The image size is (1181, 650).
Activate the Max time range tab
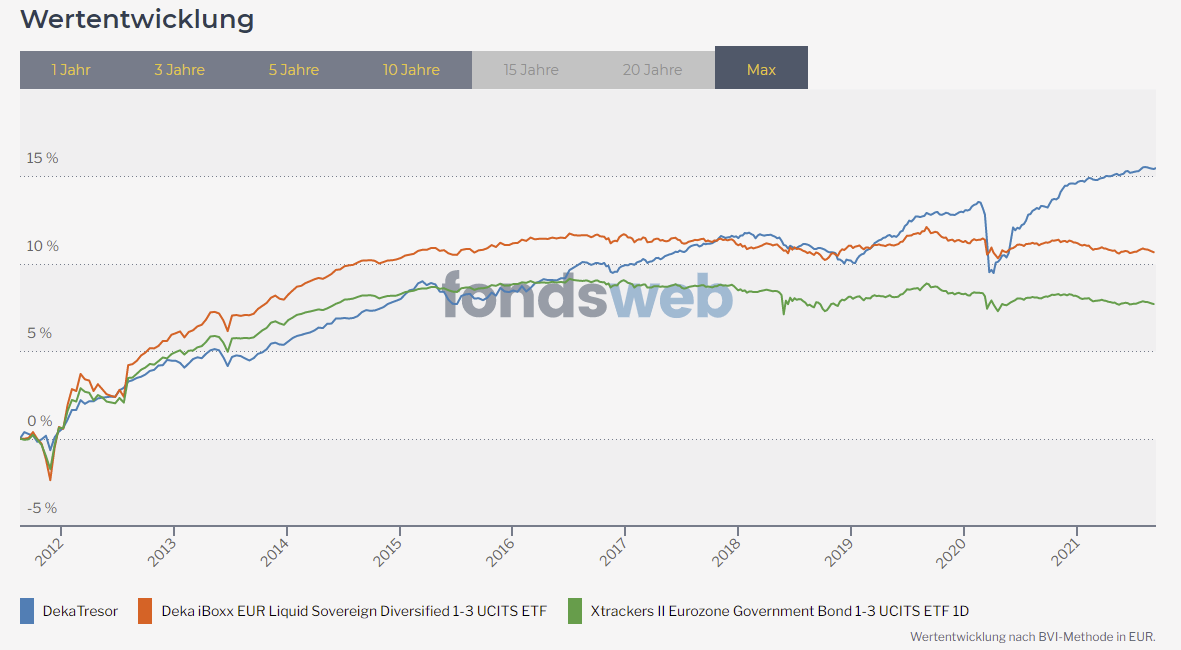point(761,68)
